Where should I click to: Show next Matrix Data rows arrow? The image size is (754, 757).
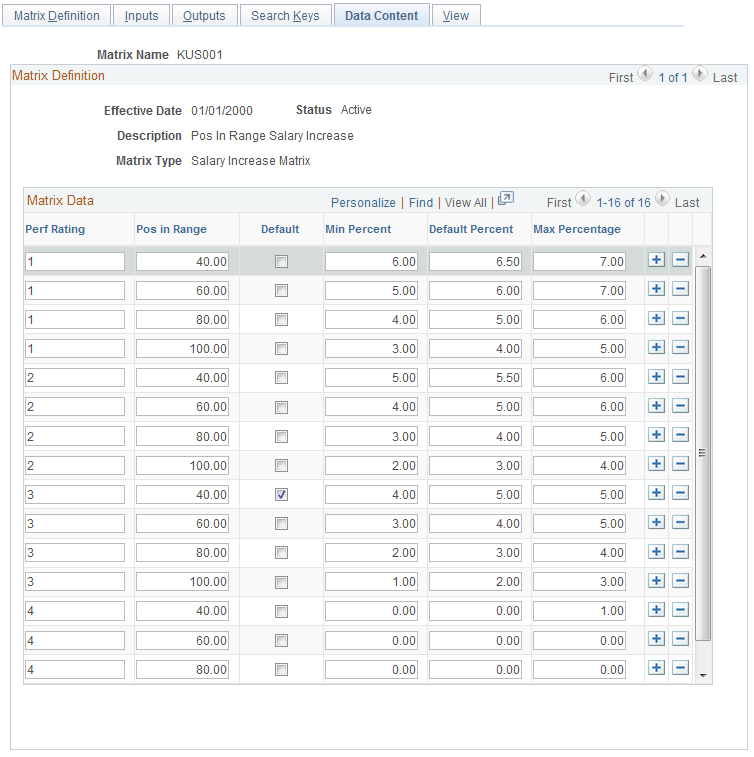tap(662, 198)
